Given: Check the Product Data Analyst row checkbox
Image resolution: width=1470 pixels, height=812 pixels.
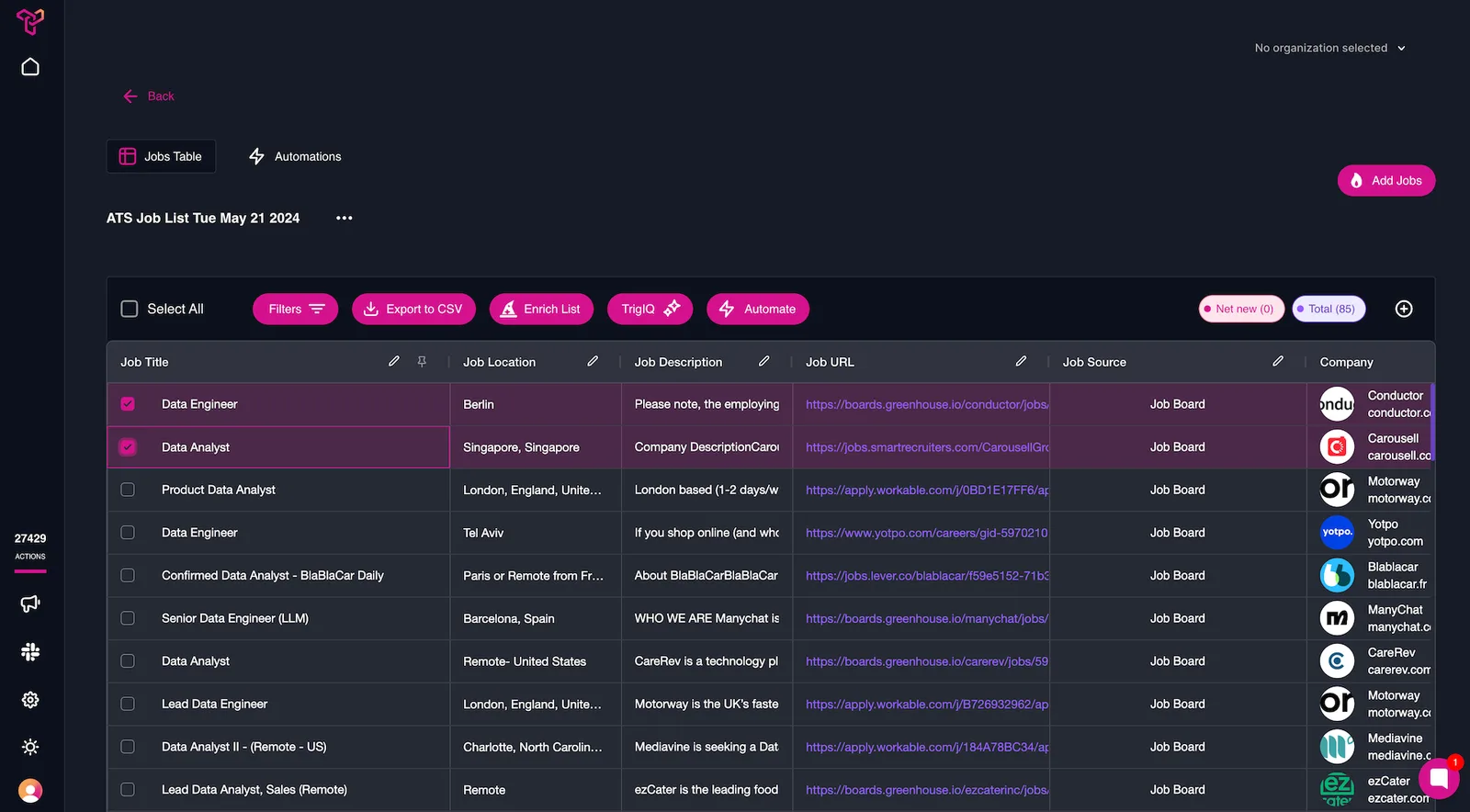Looking at the screenshot, I should coord(128,490).
